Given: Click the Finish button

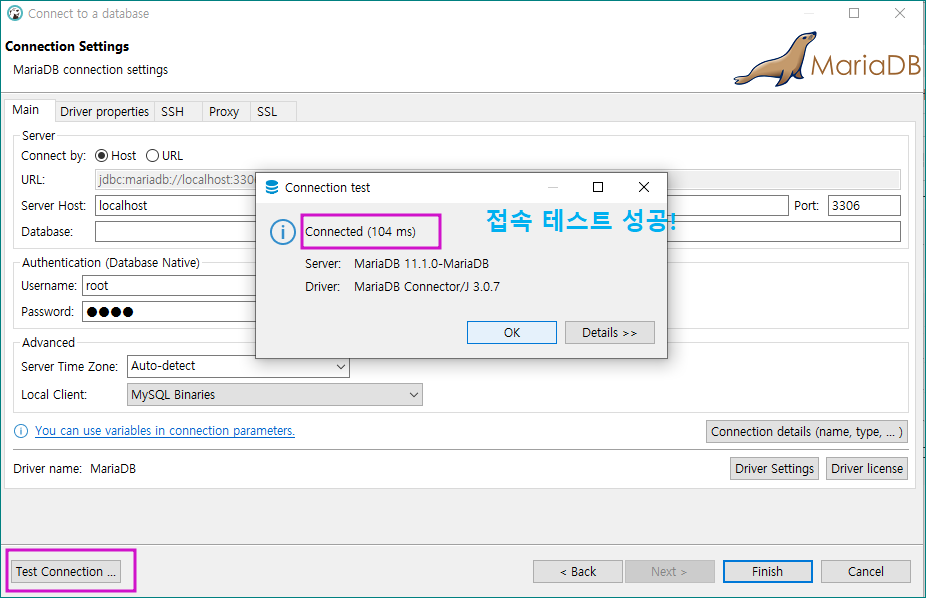Looking at the screenshot, I should pos(768,571).
